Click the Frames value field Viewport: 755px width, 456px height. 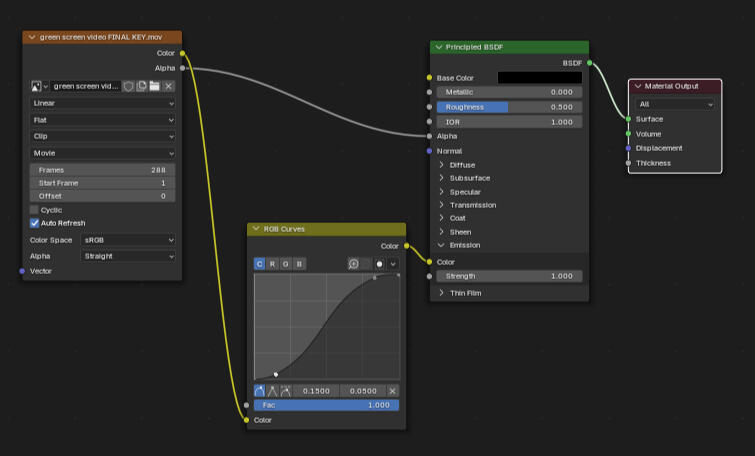pos(103,170)
